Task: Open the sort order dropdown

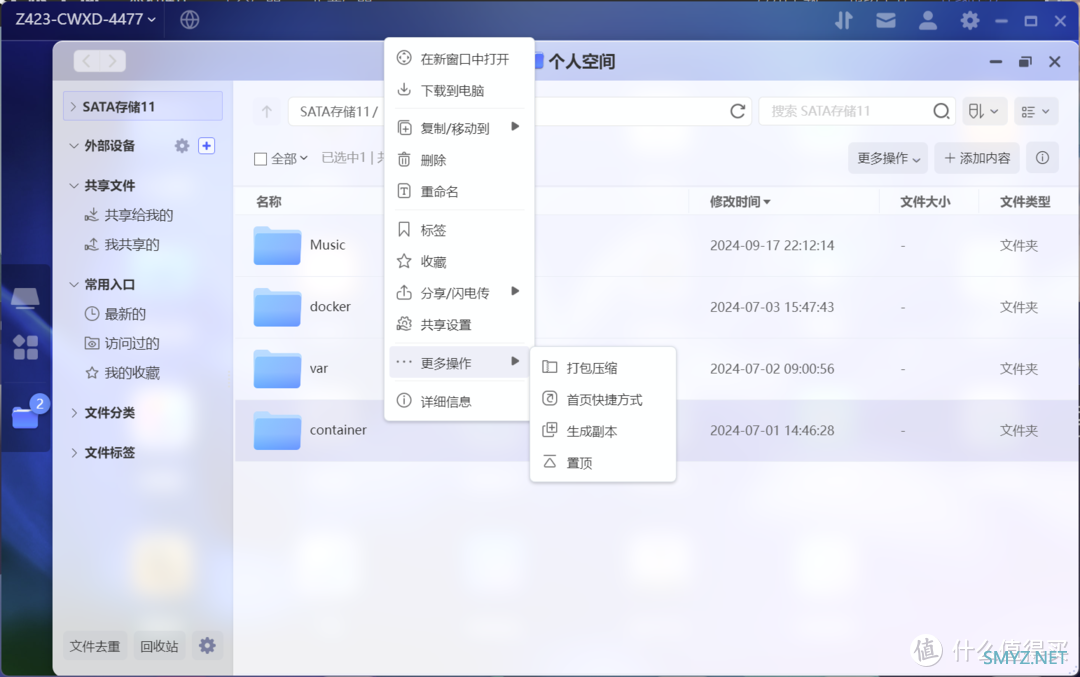Action: tap(984, 112)
